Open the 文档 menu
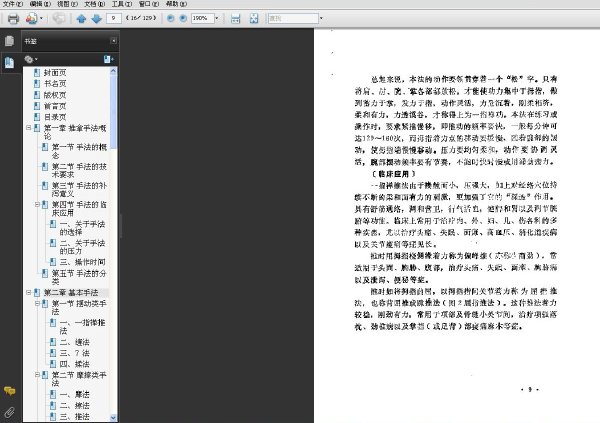Viewport: 600px width, 423px height. coord(95,4)
